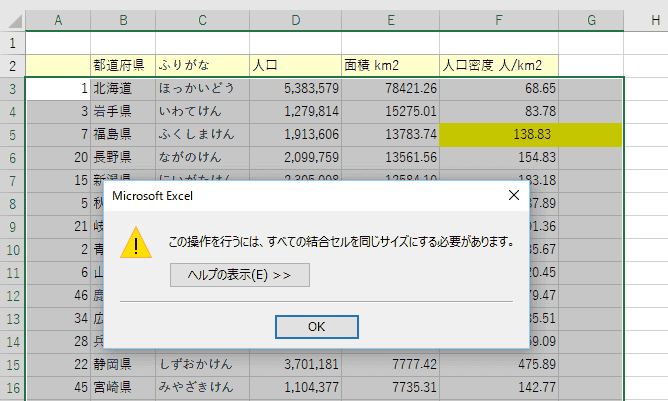Image resolution: width=668 pixels, height=401 pixels.
Task: Expand help with ヘルプの表示(E) button
Action: 240,275
